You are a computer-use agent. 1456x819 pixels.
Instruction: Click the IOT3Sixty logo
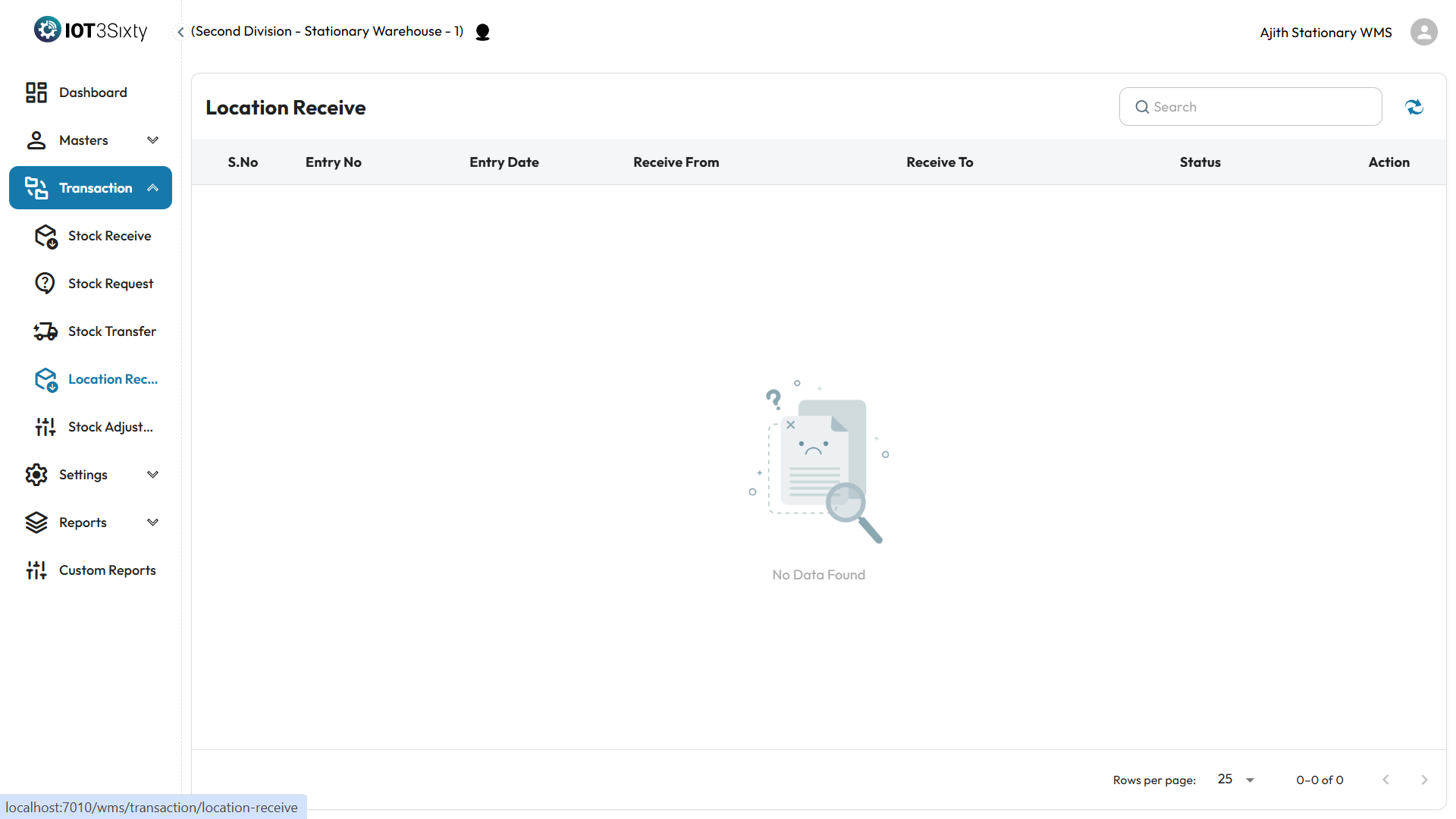(90, 30)
